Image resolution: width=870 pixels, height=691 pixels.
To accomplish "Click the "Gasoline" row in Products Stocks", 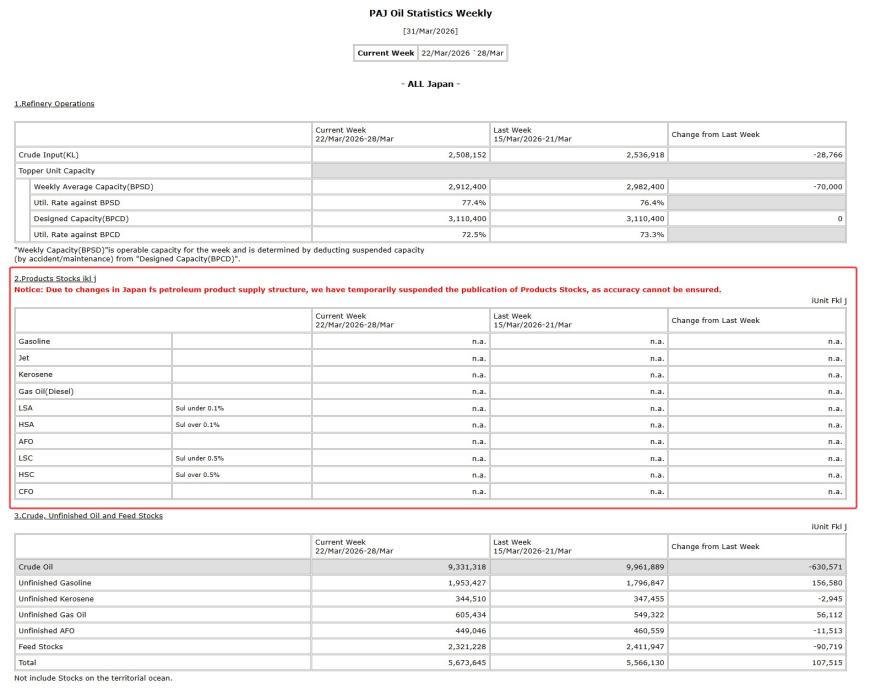I will click(34, 341).
